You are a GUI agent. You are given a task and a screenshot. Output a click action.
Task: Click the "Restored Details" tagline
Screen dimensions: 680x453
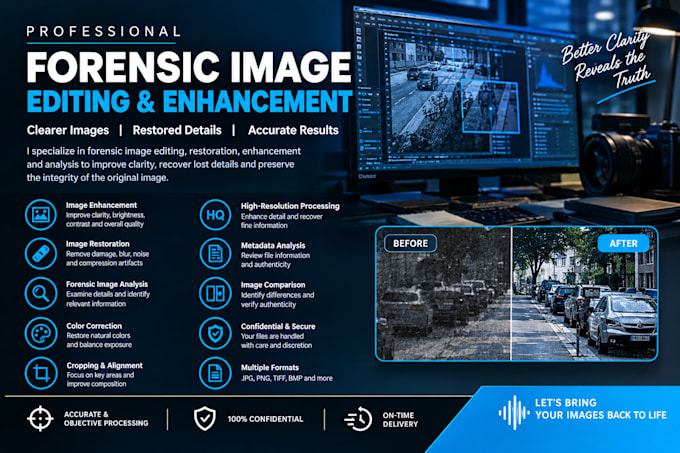click(x=177, y=130)
